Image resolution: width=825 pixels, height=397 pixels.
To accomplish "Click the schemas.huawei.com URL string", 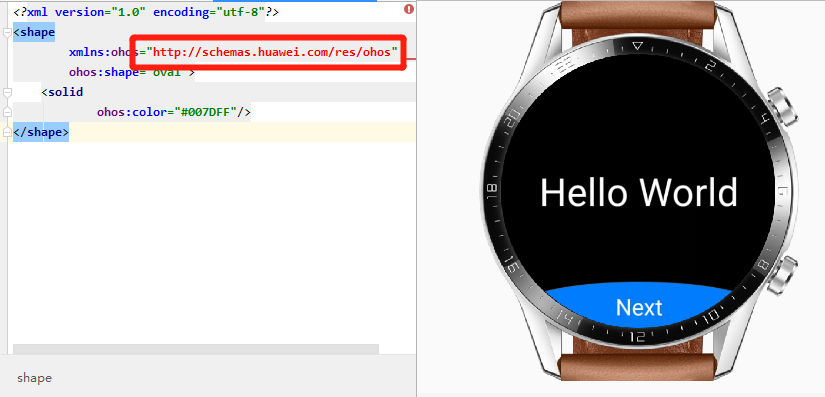I will click(272, 53).
